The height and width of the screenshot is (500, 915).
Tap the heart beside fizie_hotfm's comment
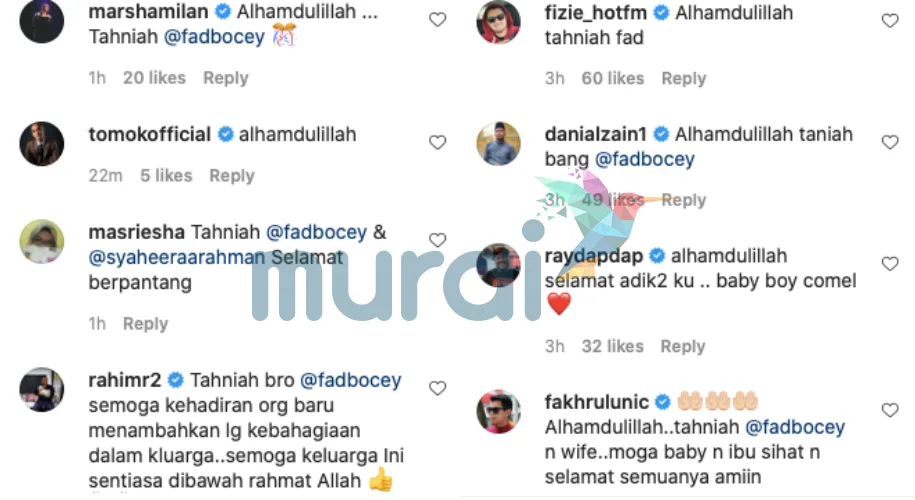(890, 21)
